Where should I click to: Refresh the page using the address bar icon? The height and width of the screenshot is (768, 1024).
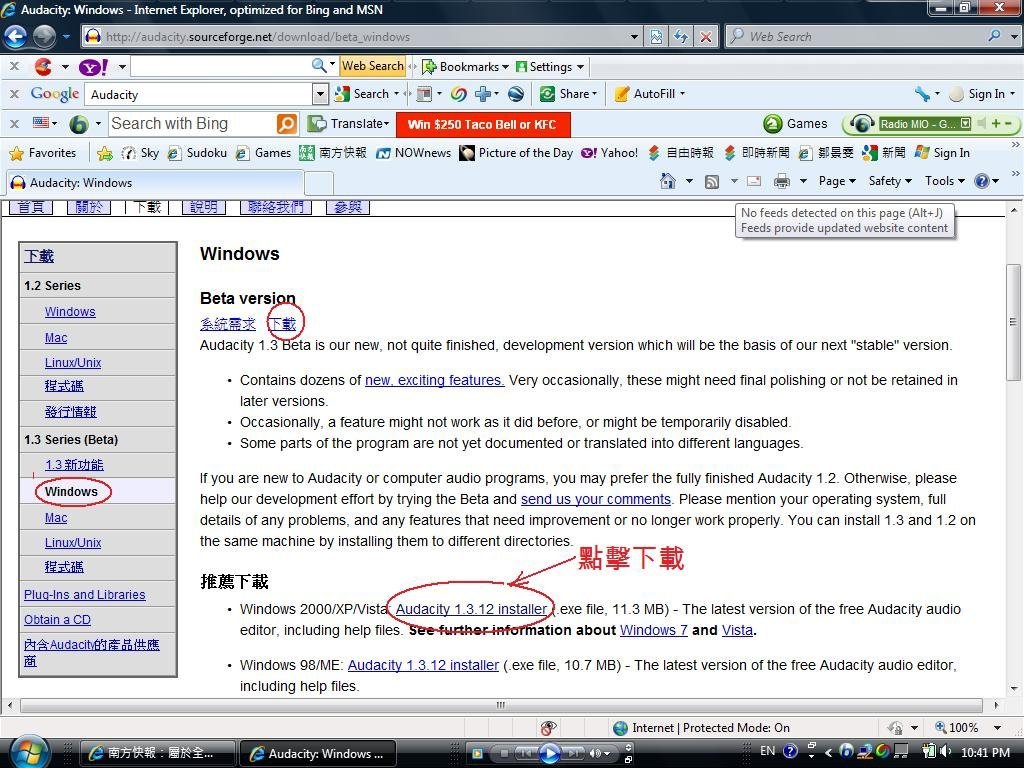(x=680, y=37)
